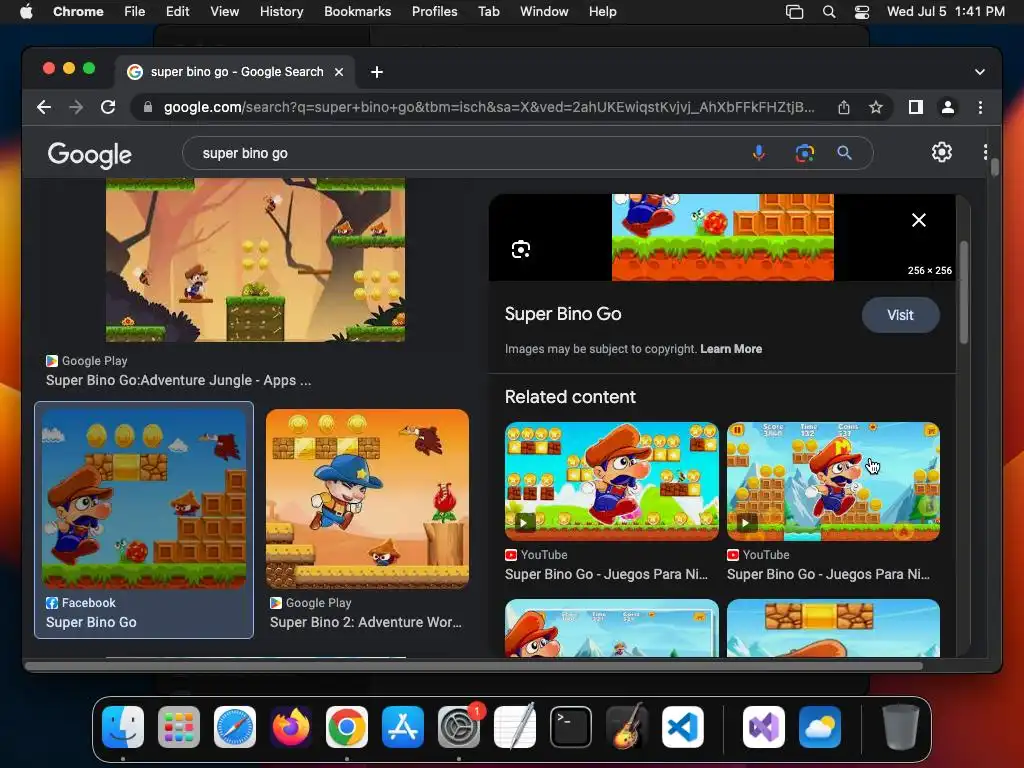Open the Profiles menu
Image resolution: width=1024 pixels, height=768 pixels.
pos(434,12)
